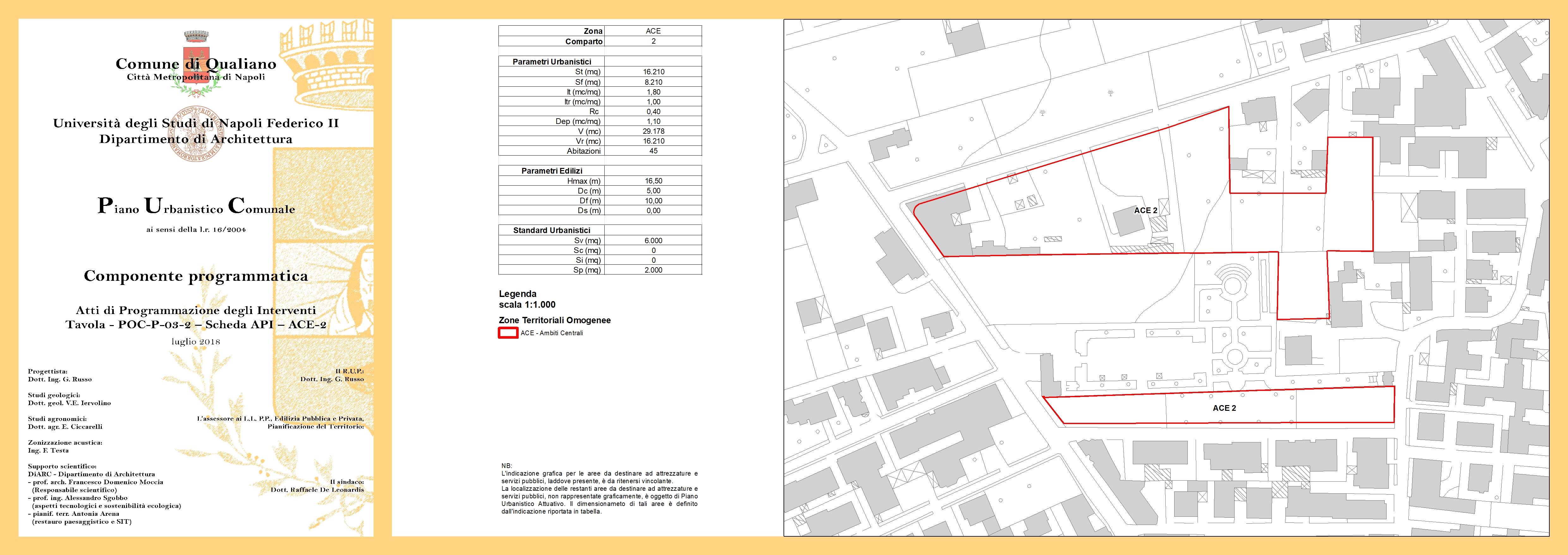Click the red ACE legend rectangle

(508, 333)
